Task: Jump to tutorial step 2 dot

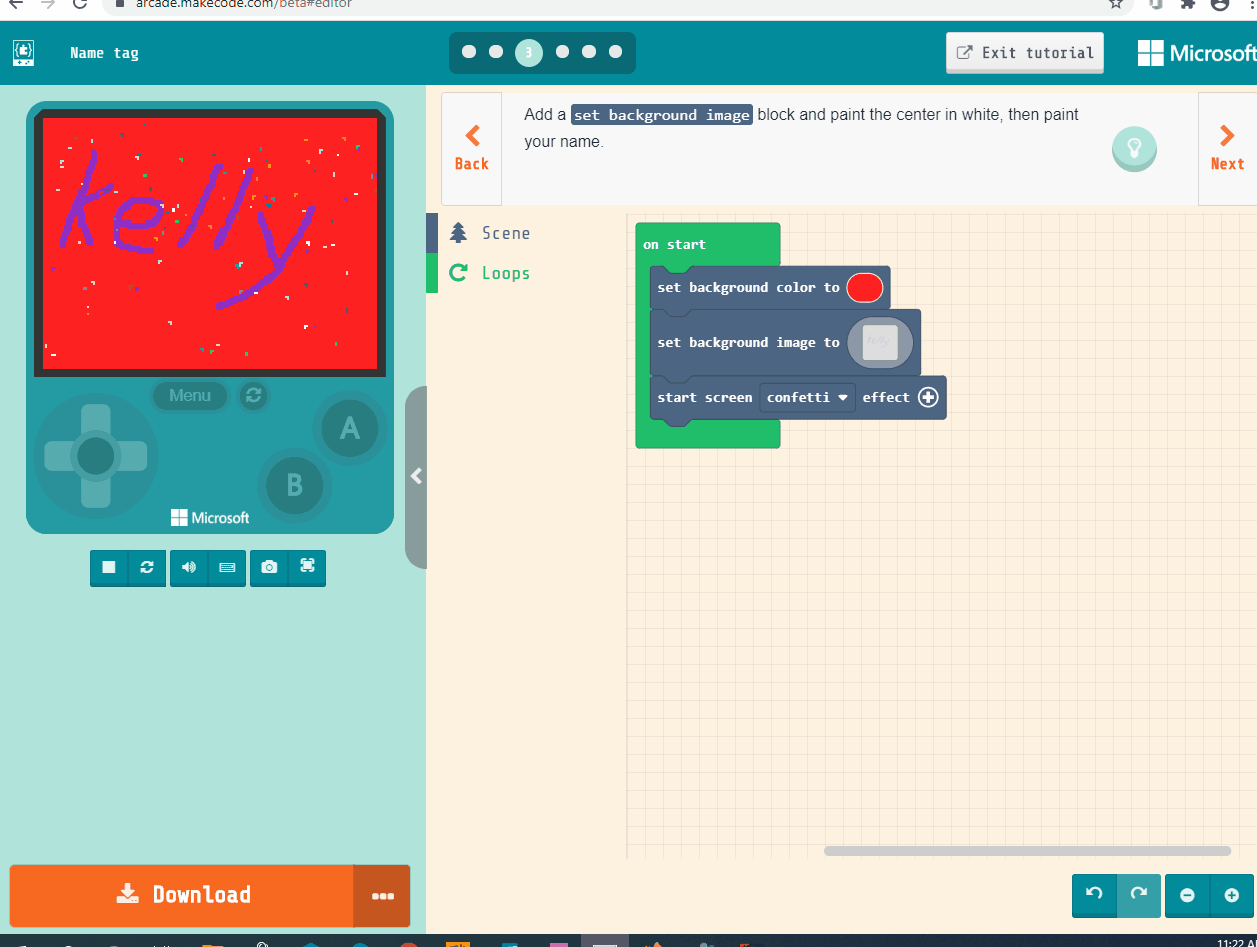Action: (x=496, y=52)
